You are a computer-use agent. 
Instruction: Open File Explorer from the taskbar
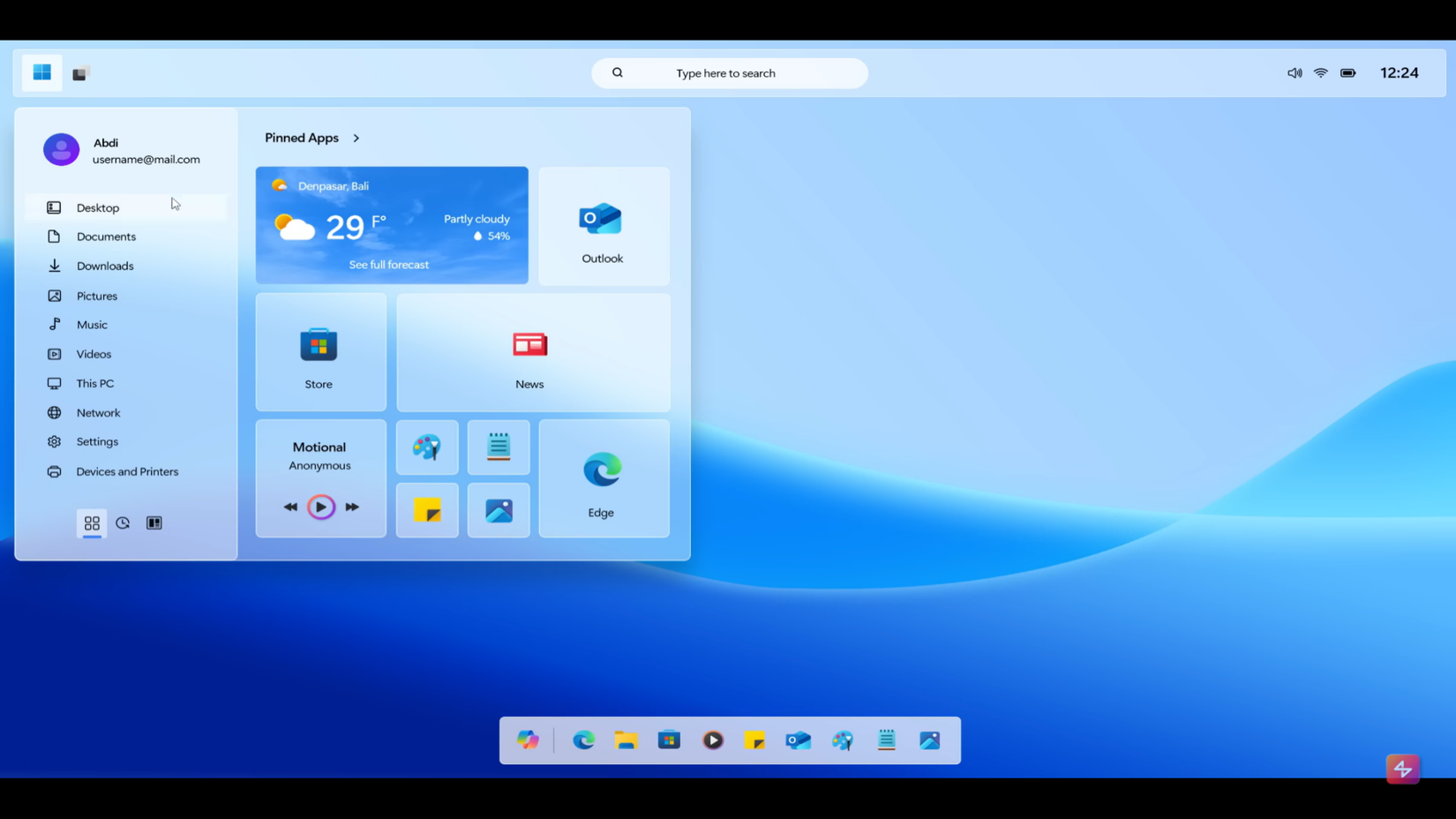tap(626, 740)
